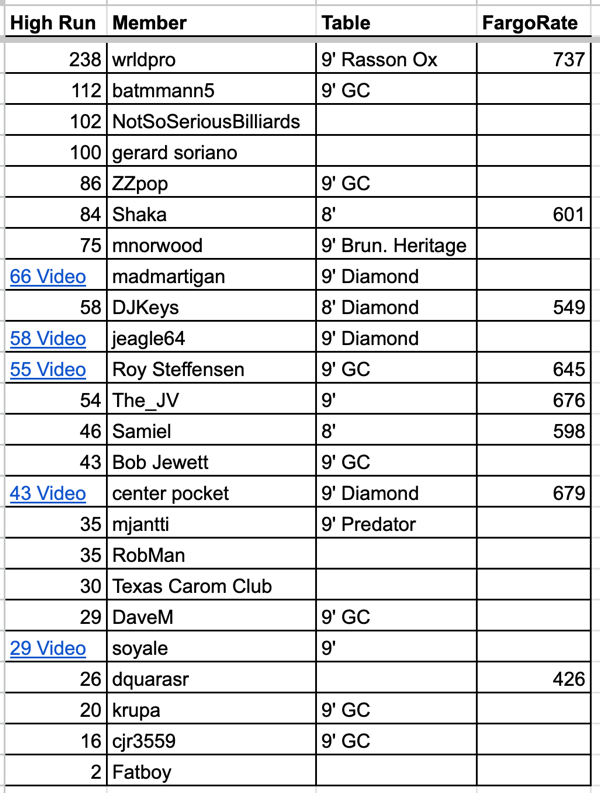Viewport: 600px width, 793px height.
Task: Open soyale's "29 Video" link
Action: click(x=47, y=649)
